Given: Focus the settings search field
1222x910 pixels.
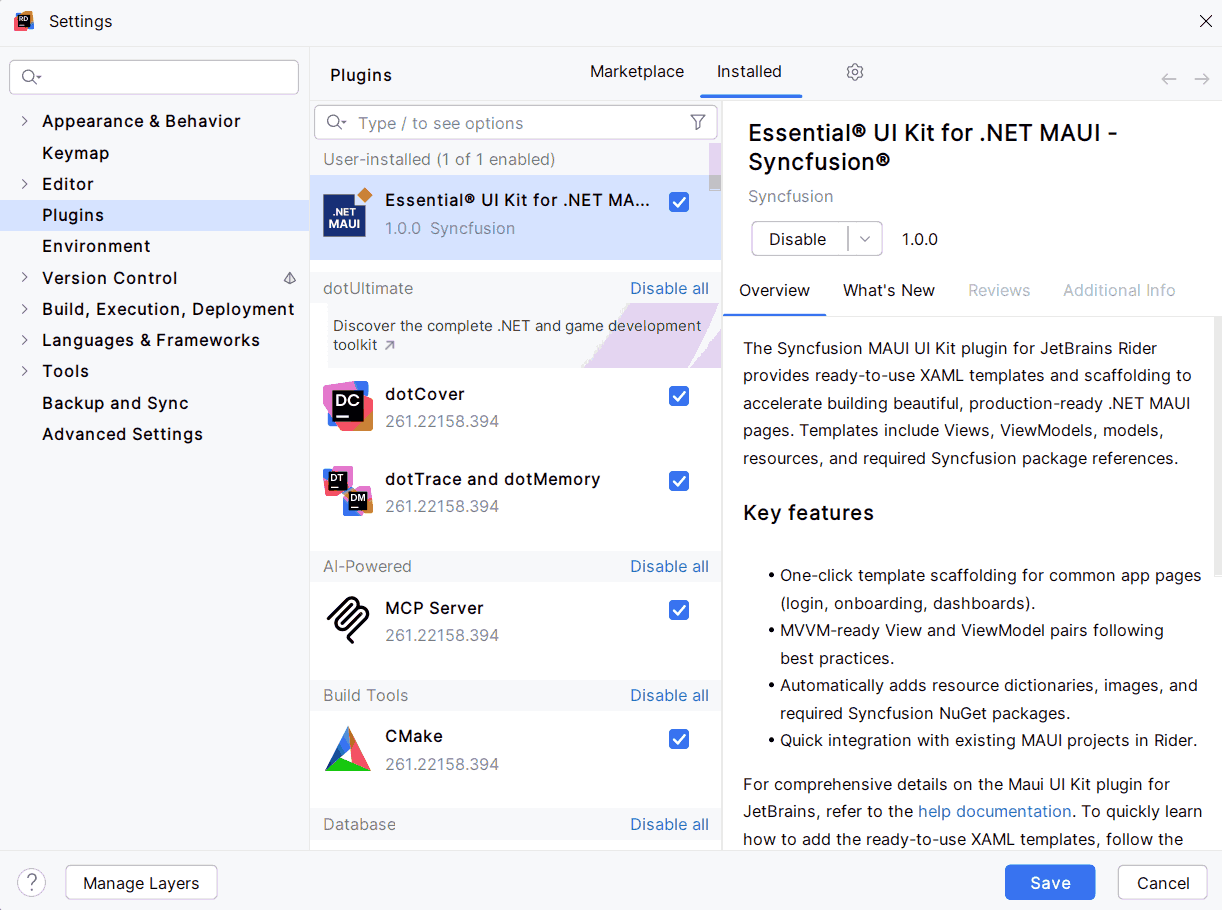Looking at the screenshot, I should click(154, 77).
